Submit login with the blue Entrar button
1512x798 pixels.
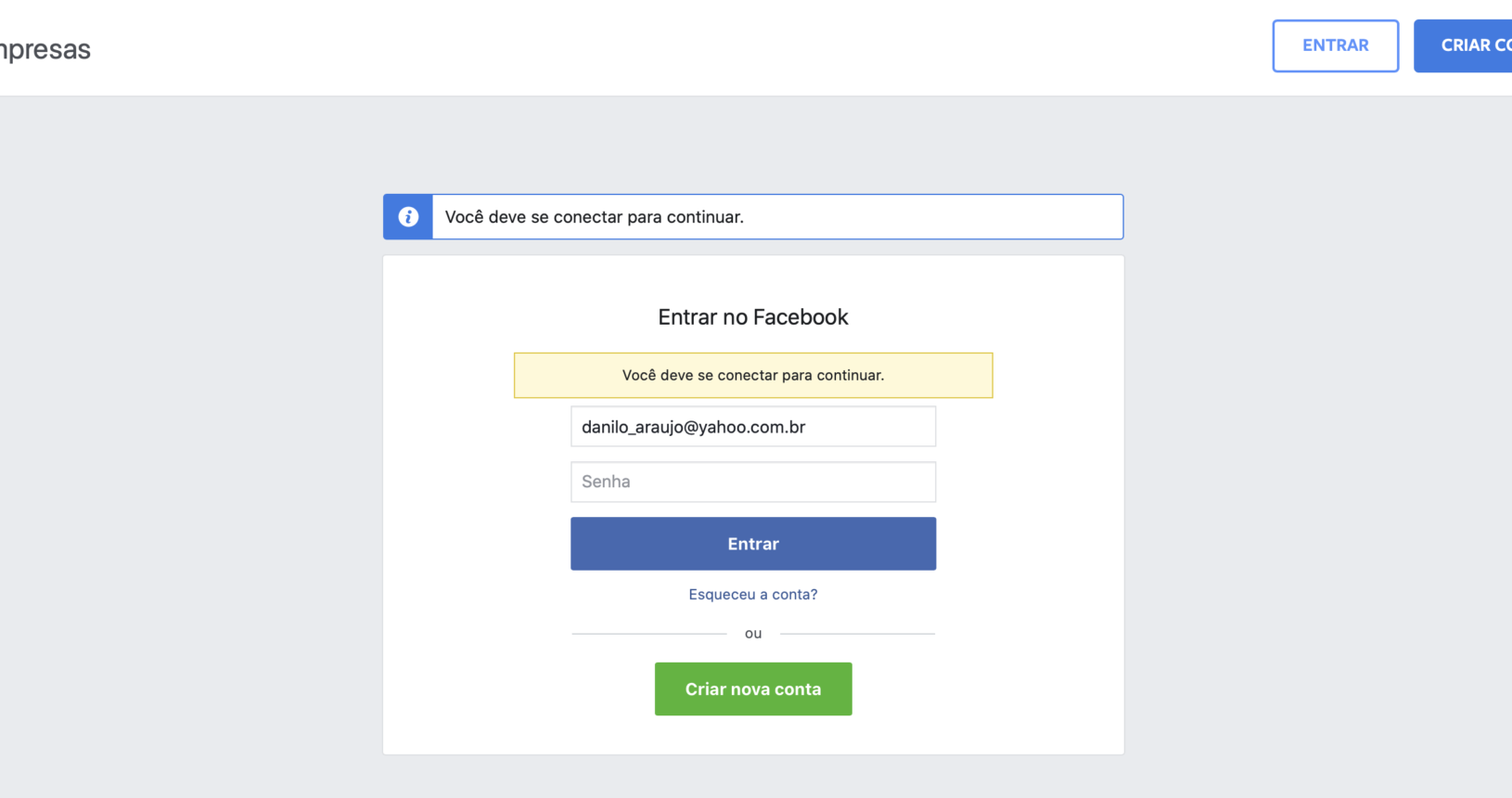click(x=753, y=544)
